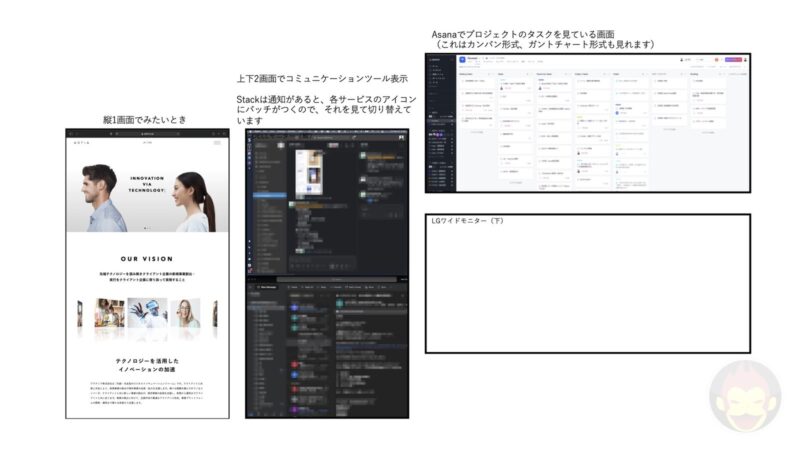Open the blonde woman with headset photo

point(185,313)
